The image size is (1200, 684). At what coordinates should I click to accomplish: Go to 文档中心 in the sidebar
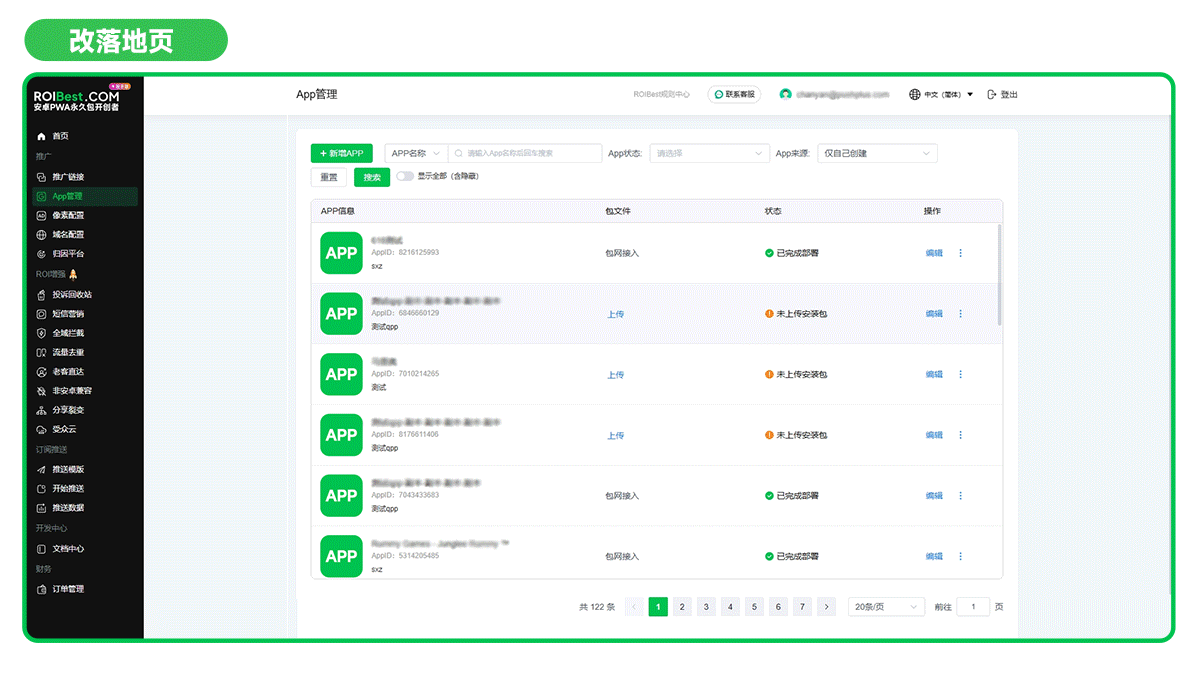point(68,549)
